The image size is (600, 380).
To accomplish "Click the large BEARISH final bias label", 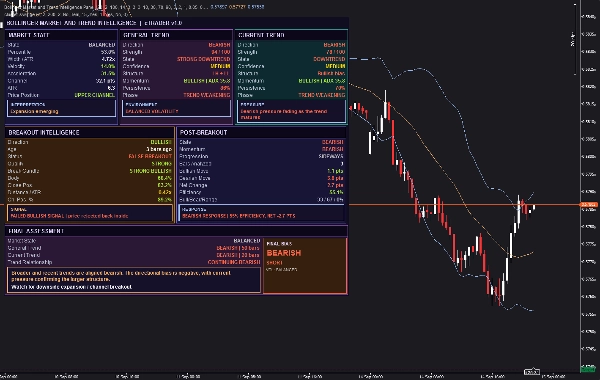I will [x=284, y=253].
